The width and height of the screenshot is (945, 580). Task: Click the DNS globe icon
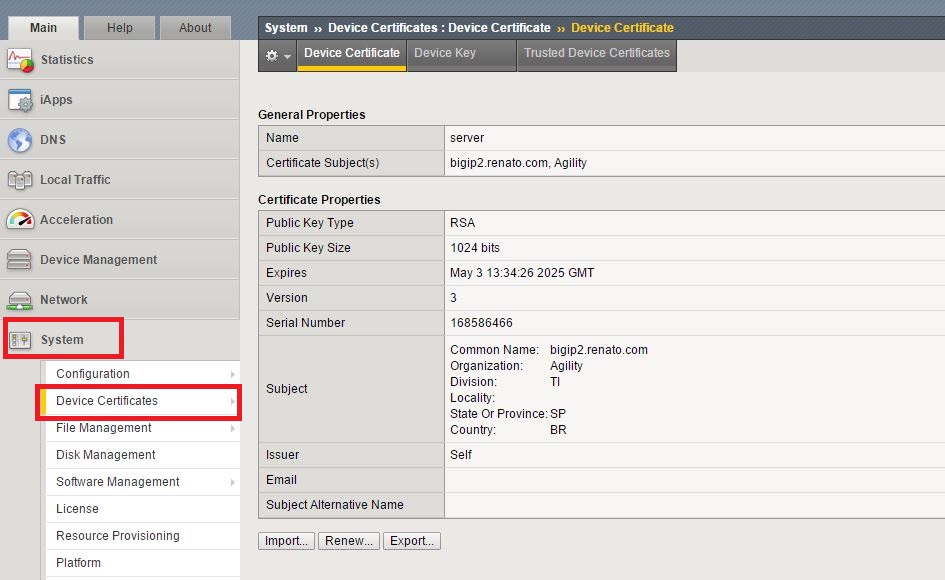tap(20, 140)
